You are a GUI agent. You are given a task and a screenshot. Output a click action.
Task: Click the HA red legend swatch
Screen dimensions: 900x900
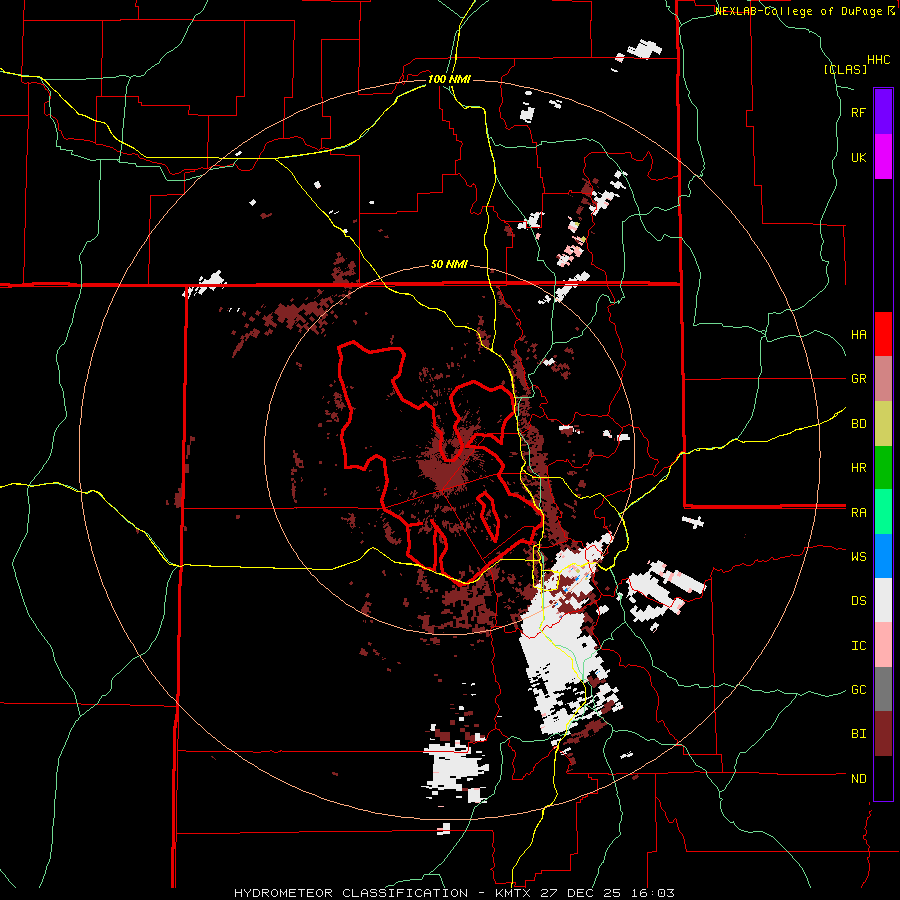tap(883, 334)
